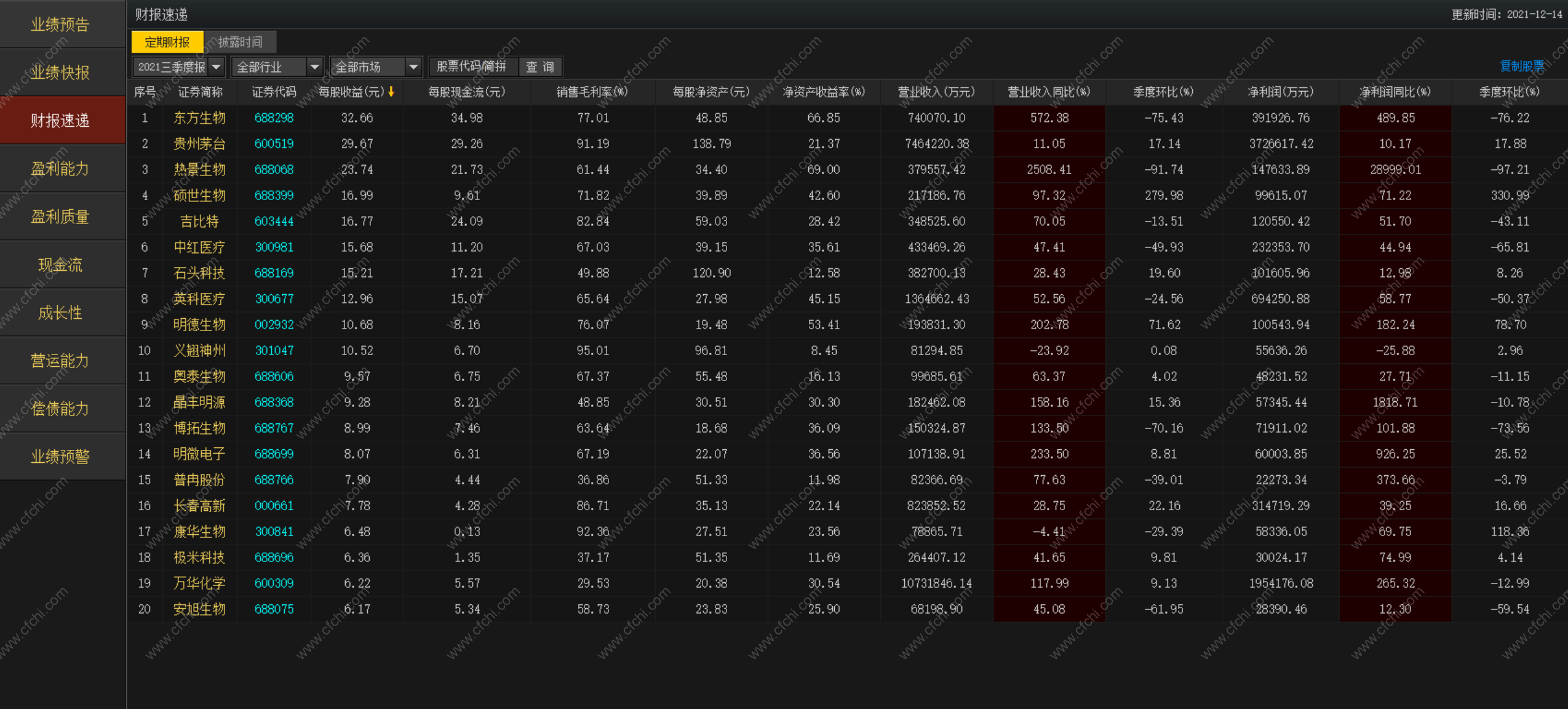Open the 业绩预警 sidebar item
The height and width of the screenshot is (709, 1568).
point(60,457)
